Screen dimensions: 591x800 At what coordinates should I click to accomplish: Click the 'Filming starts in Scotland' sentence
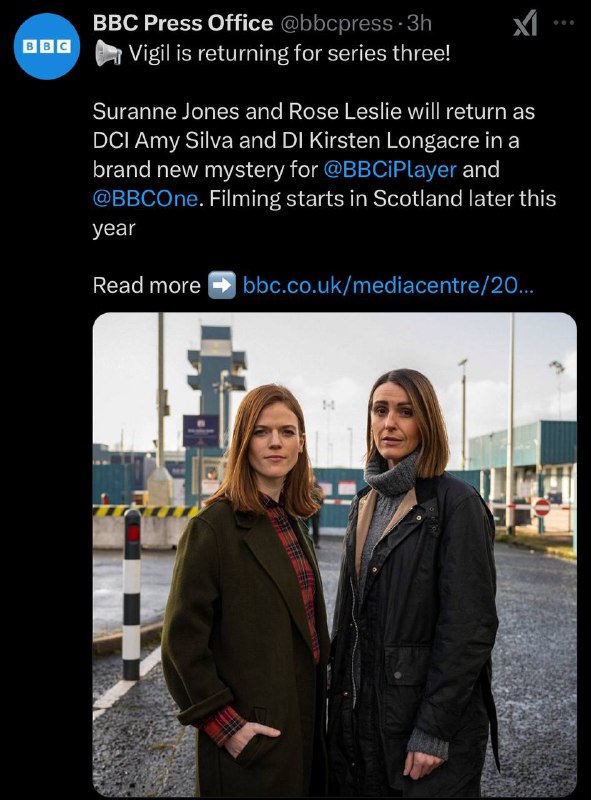coord(383,198)
